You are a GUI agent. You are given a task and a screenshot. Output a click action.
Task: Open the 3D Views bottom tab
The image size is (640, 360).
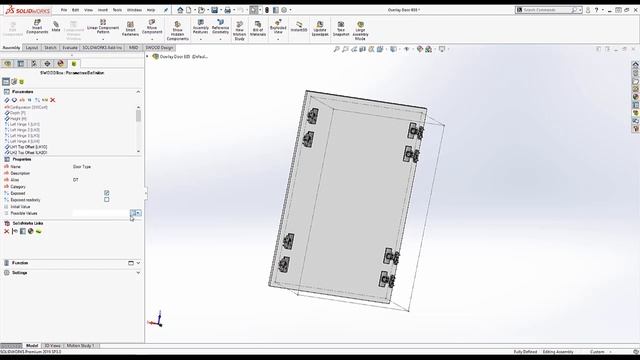52,346
